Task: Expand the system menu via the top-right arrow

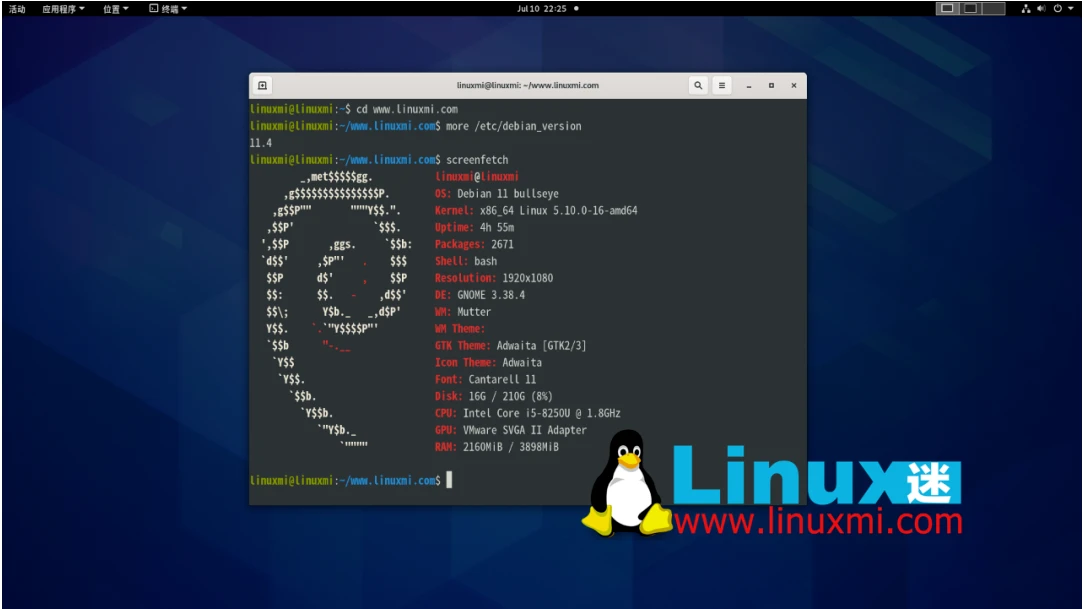Action: pos(1071,8)
